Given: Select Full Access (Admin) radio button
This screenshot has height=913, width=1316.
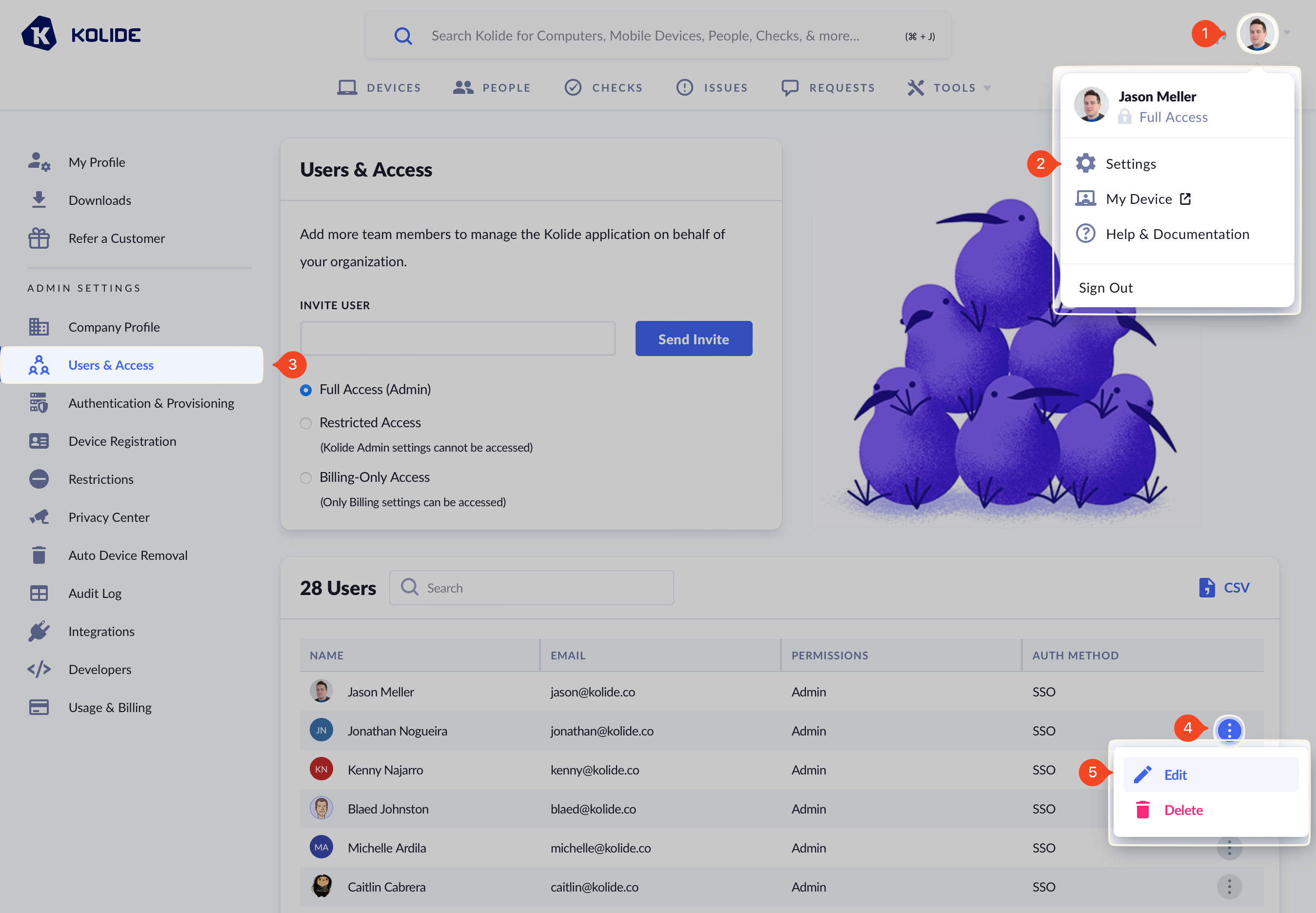Looking at the screenshot, I should (306, 390).
